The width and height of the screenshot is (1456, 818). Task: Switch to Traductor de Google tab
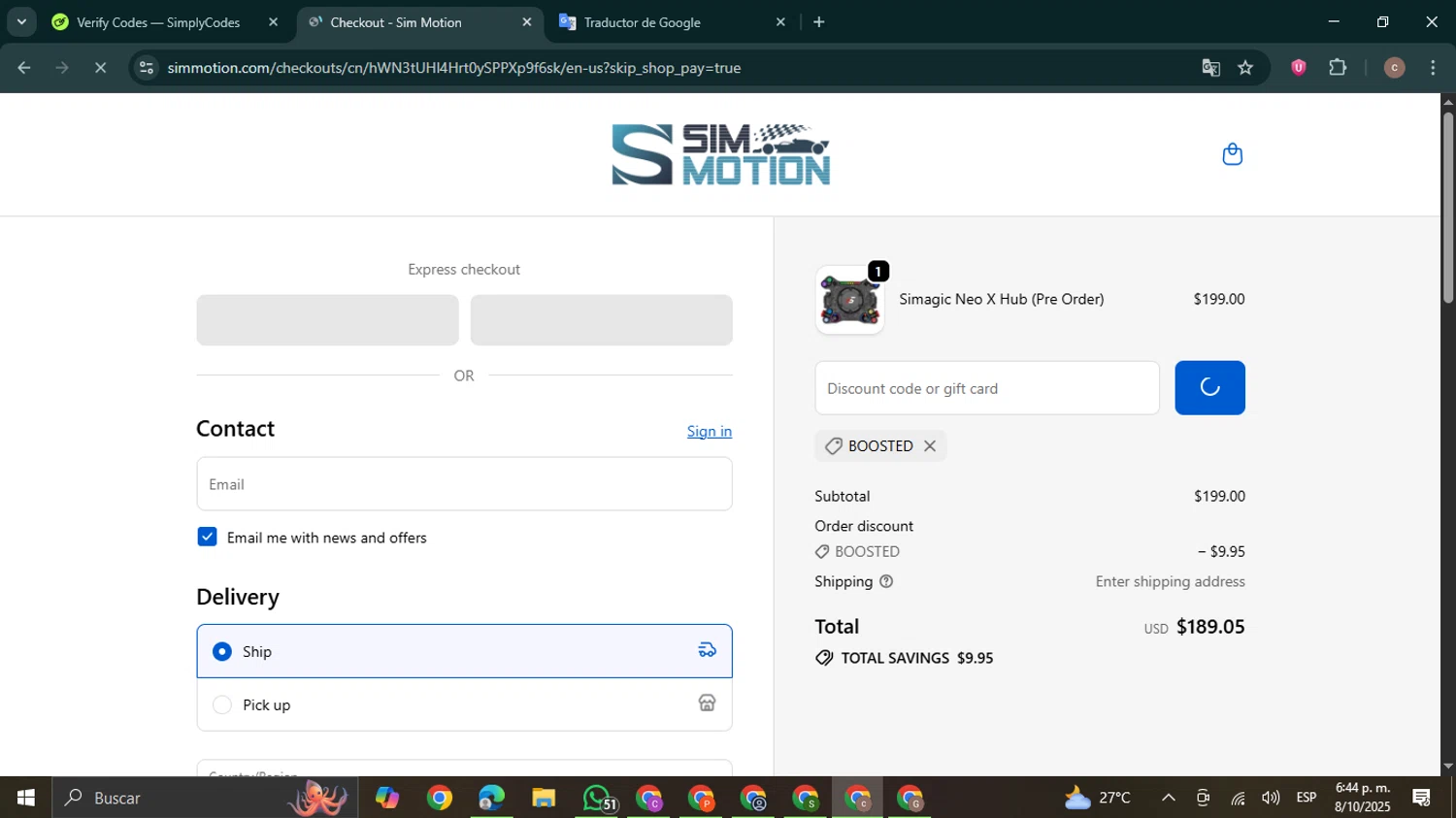[642, 22]
